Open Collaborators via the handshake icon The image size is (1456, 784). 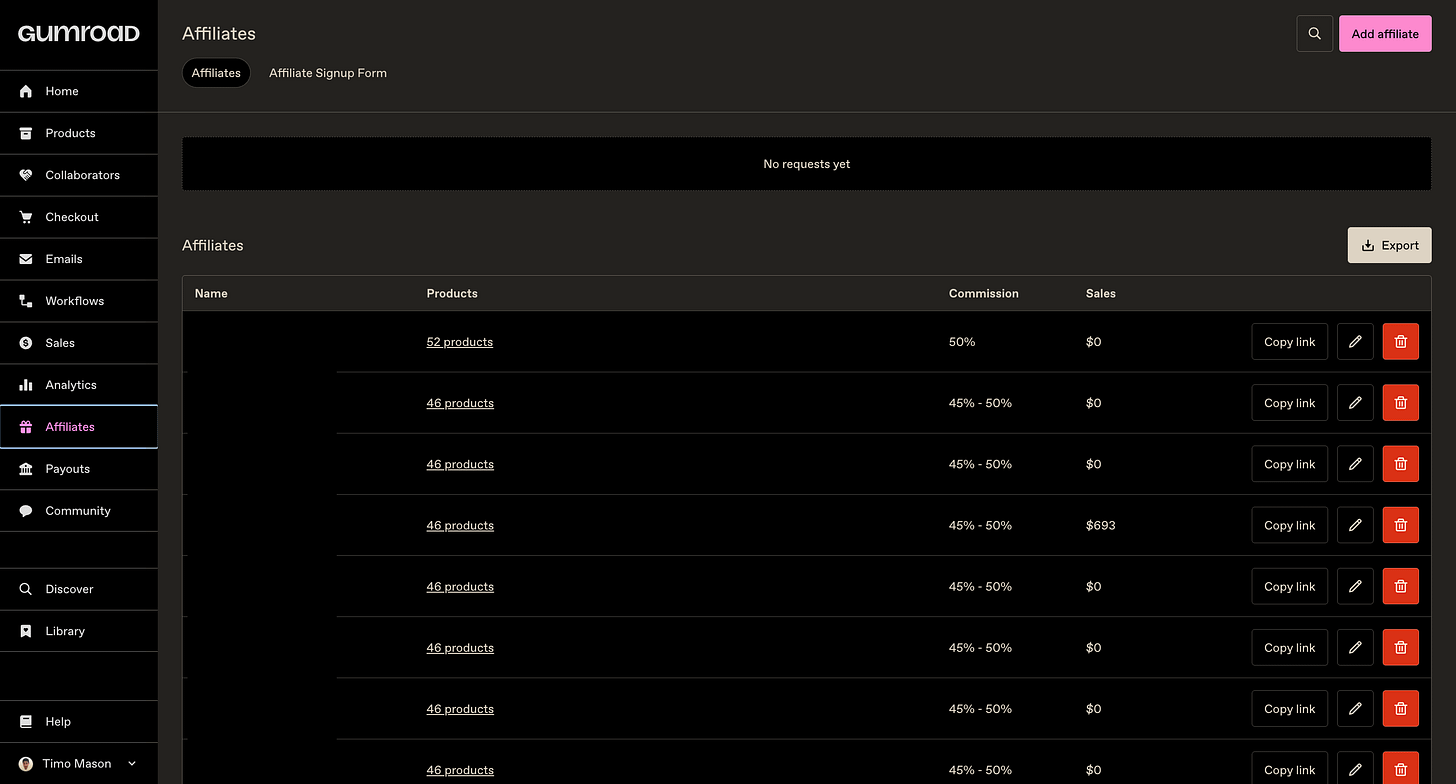(x=26, y=175)
